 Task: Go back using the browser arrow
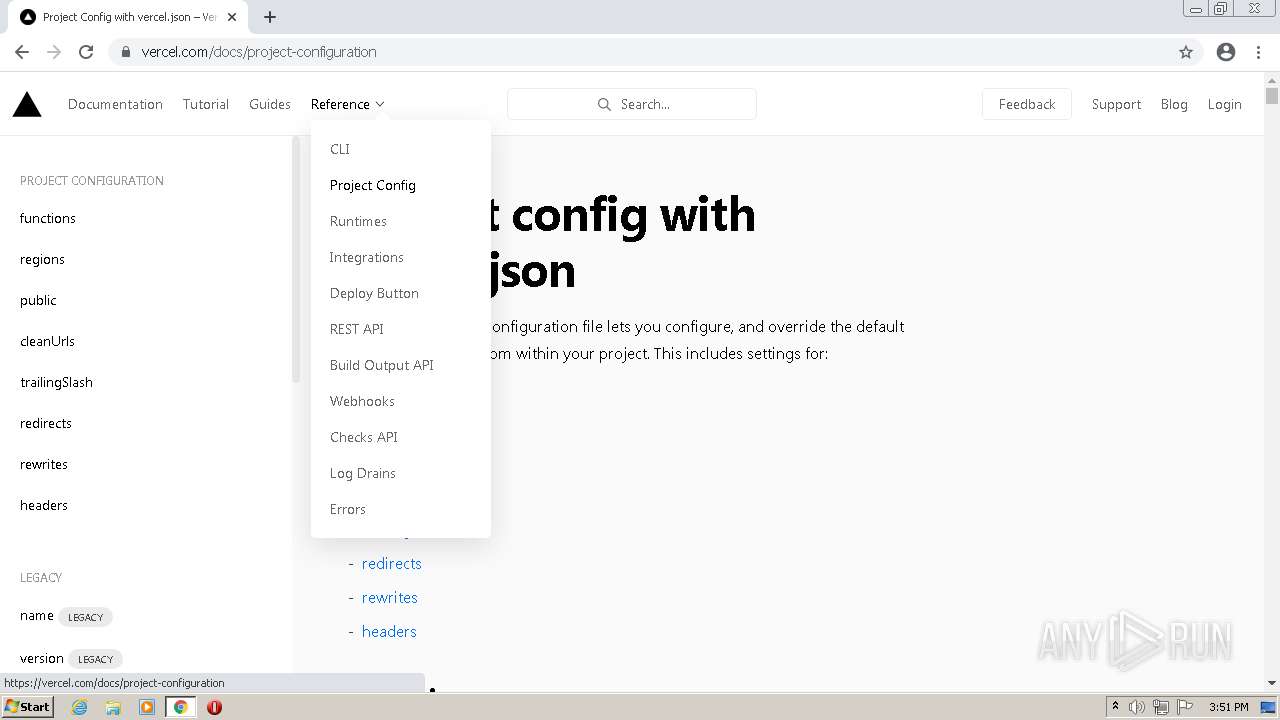click(x=22, y=52)
